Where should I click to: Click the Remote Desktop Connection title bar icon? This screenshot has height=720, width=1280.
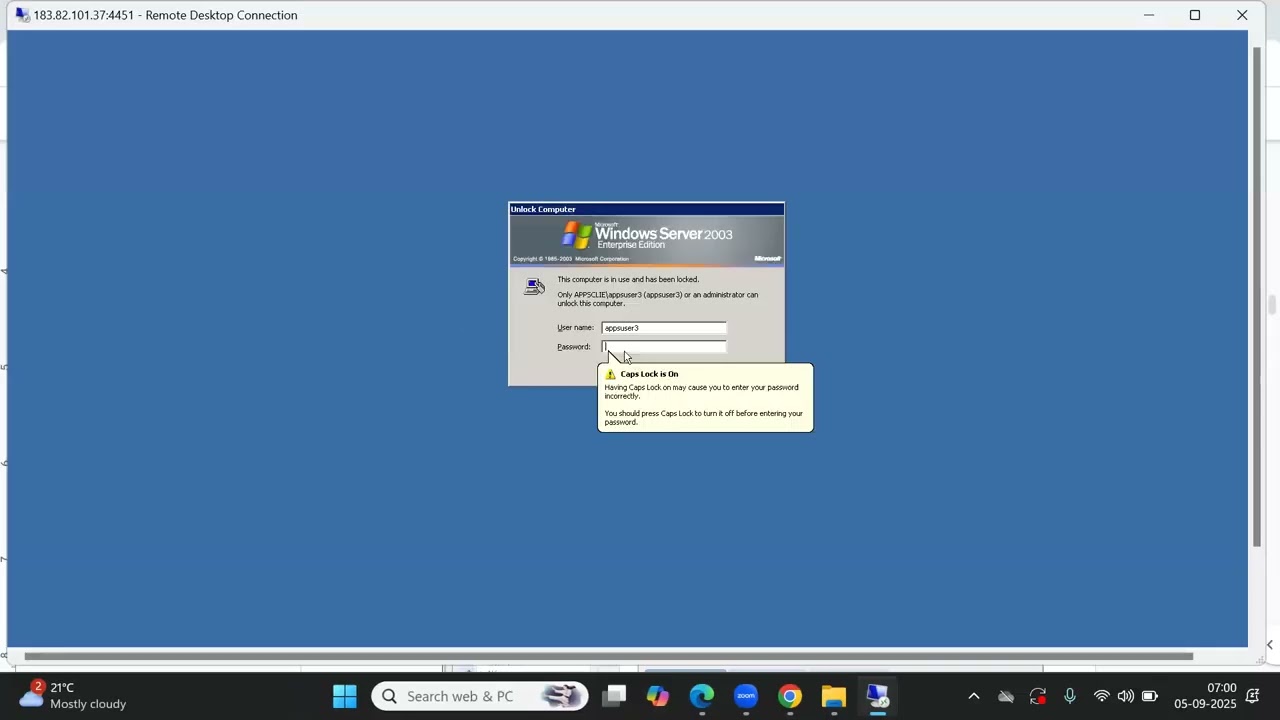pos(22,15)
